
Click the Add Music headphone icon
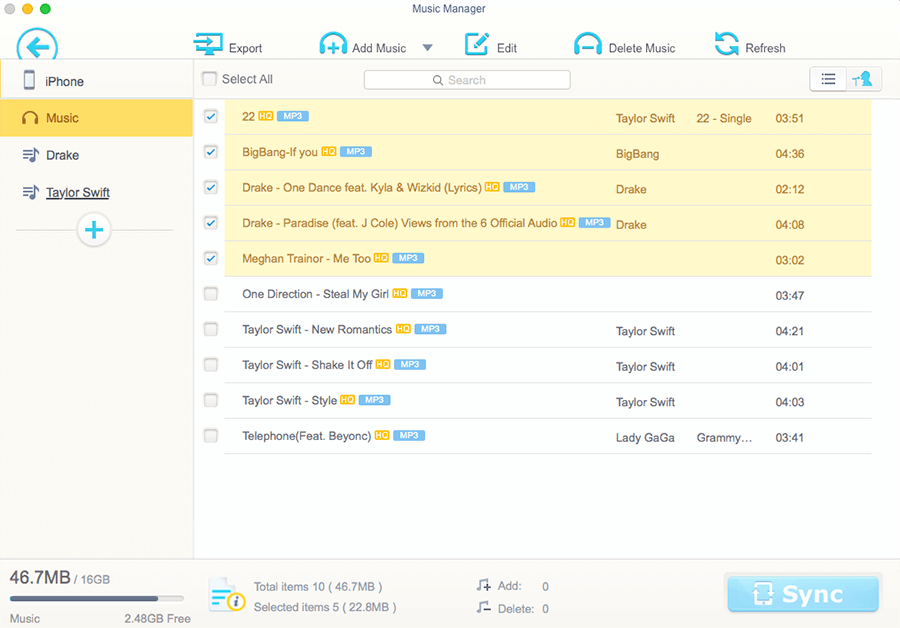pyautogui.click(x=333, y=46)
